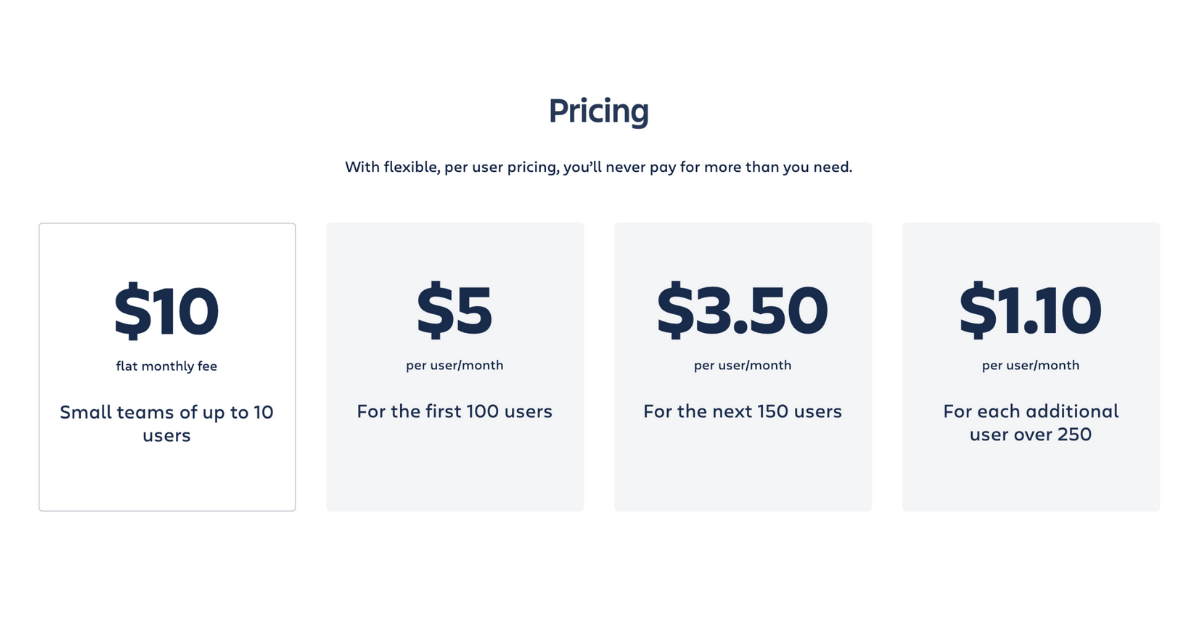Click the Pricing heading
The image size is (1200, 628).
tap(598, 111)
